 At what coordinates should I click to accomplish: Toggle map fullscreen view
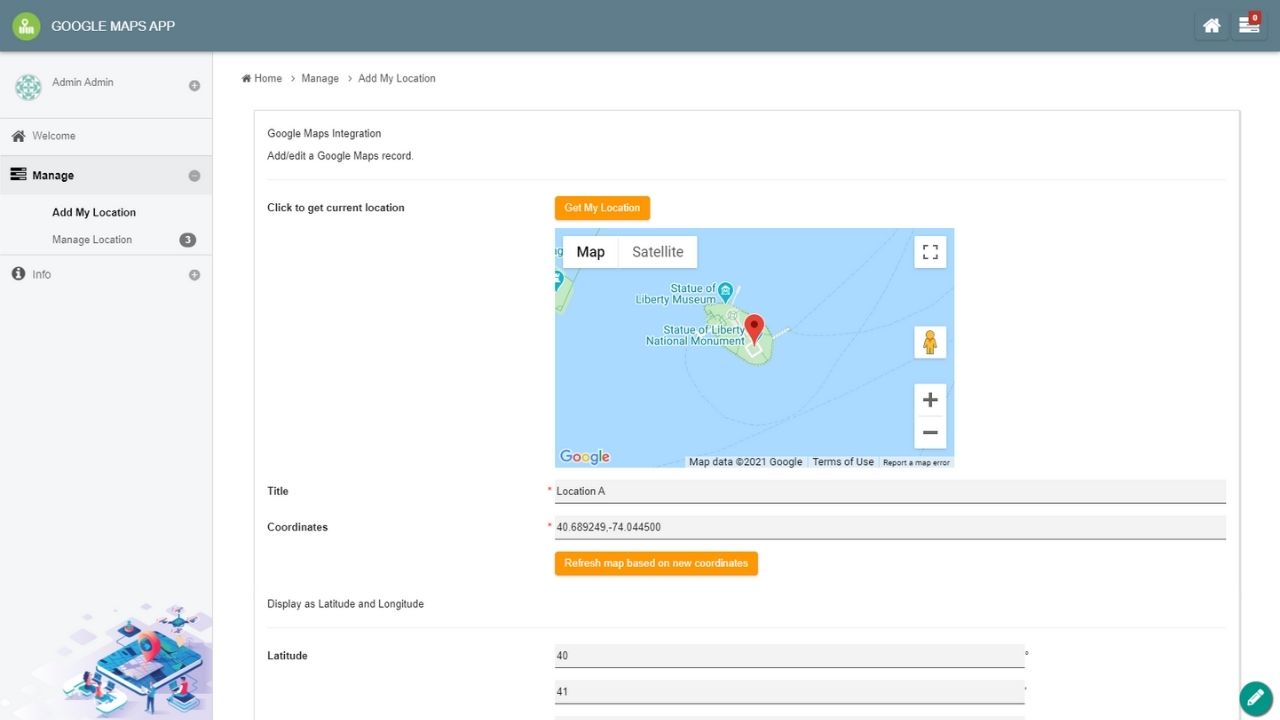[x=930, y=252]
